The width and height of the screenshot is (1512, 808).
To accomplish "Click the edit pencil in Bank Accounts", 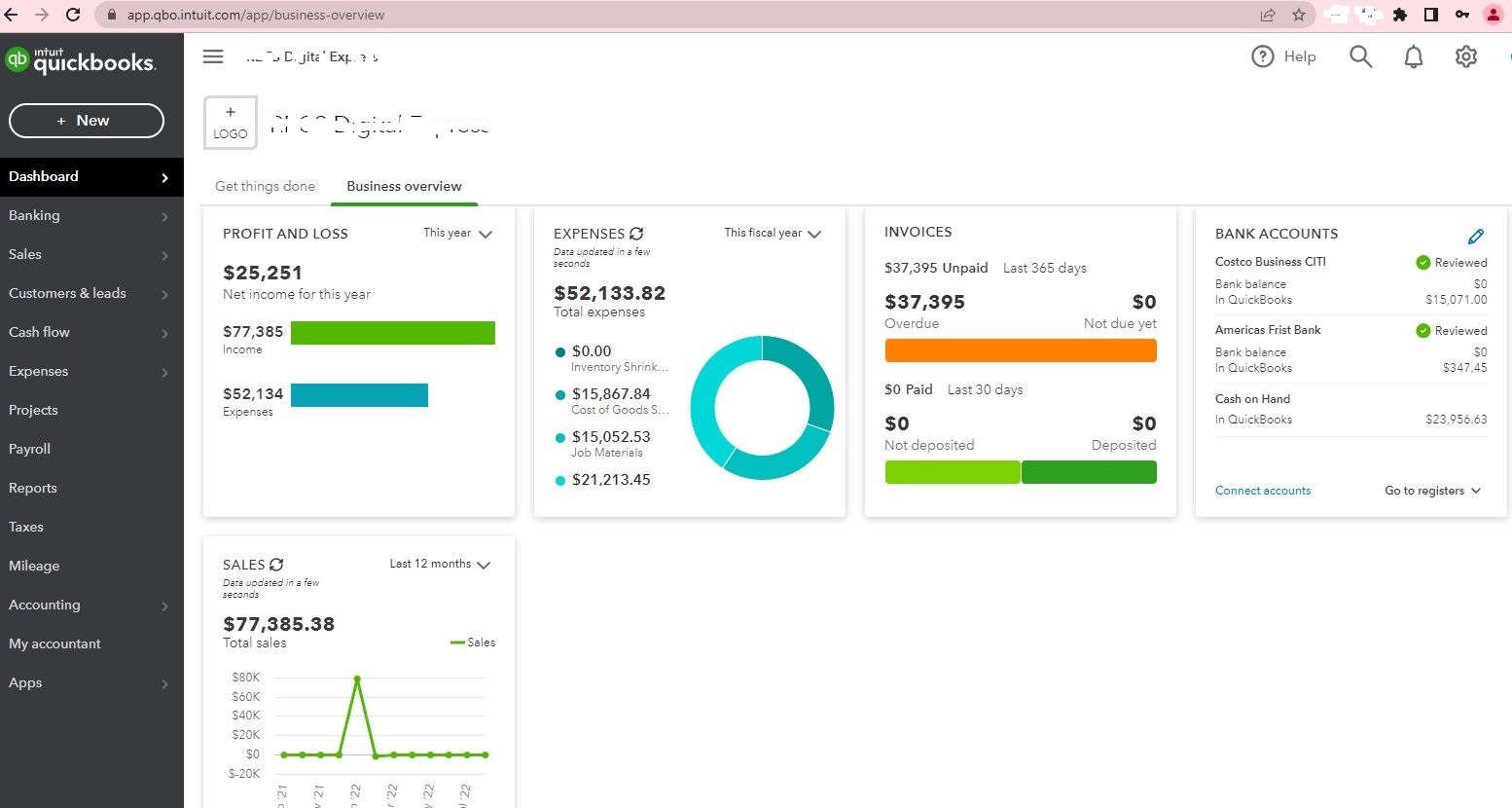I will [x=1475, y=237].
